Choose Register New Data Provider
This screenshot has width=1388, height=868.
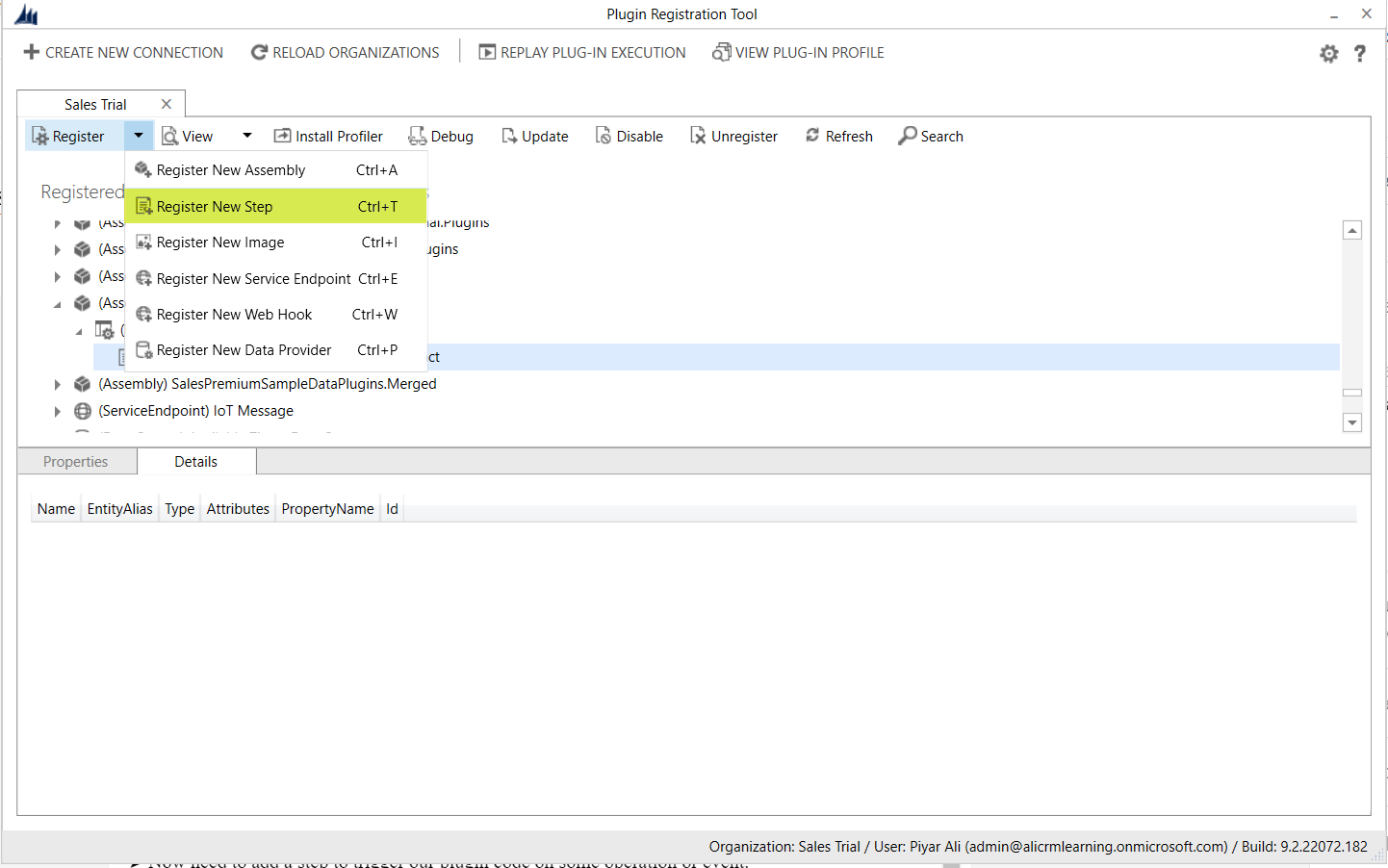click(x=276, y=350)
